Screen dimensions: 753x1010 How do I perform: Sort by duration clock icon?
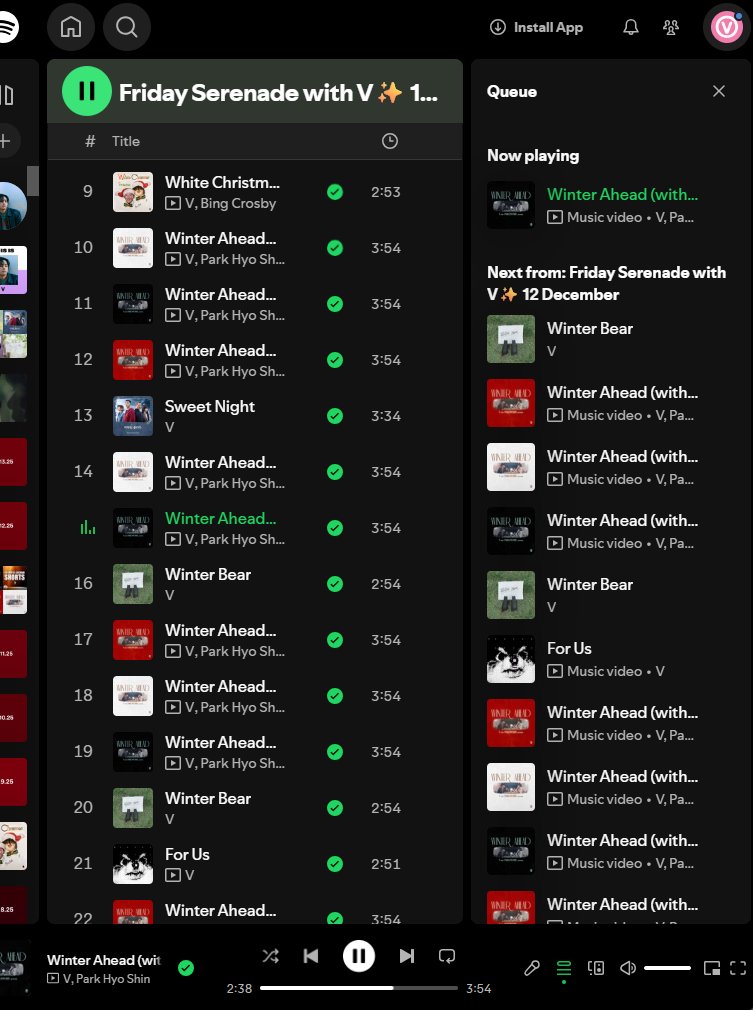point(390,141)
